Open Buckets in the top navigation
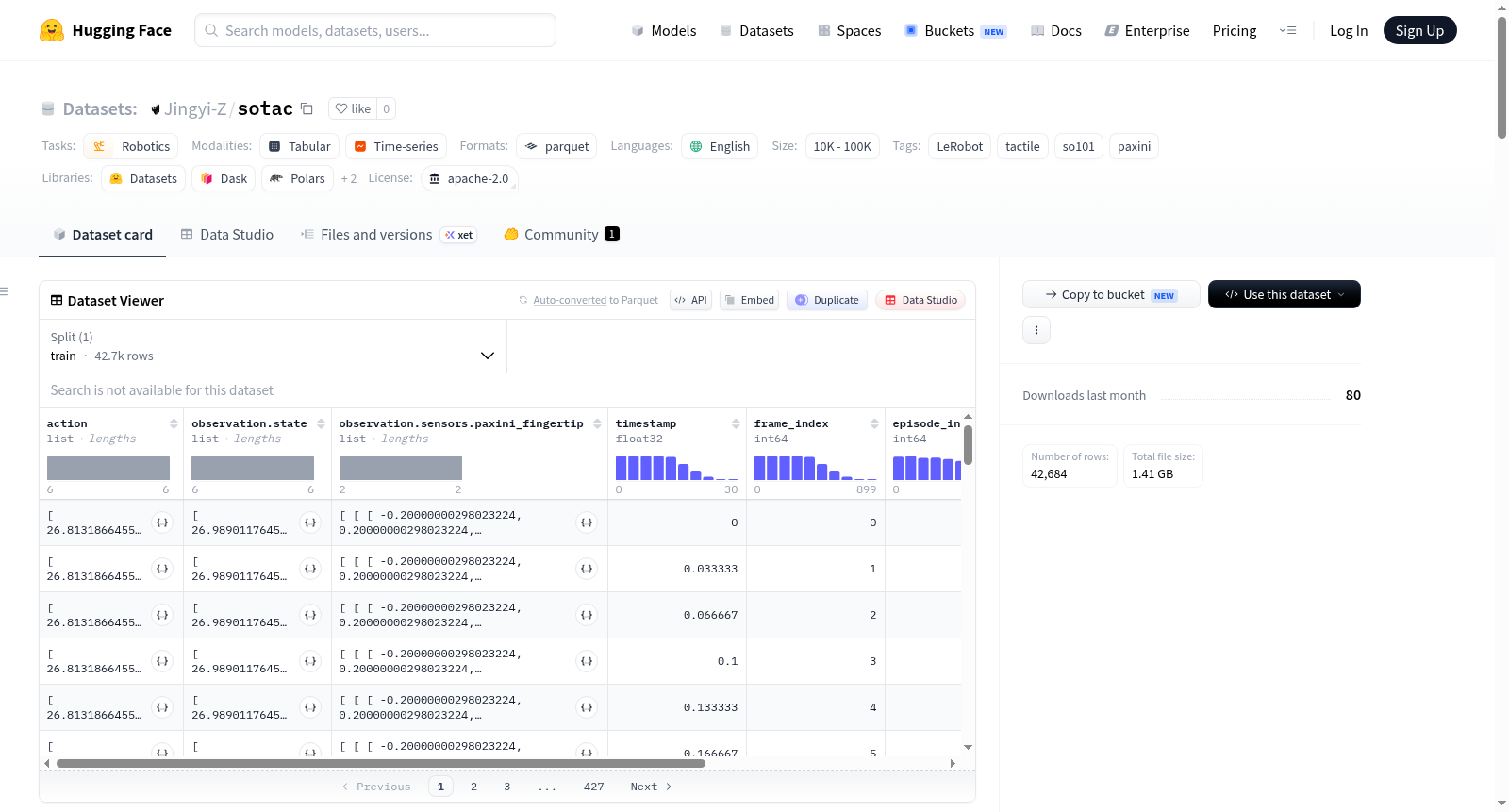Image resolution: width=1509 pixels, height=812 pixels. [955, 30]
